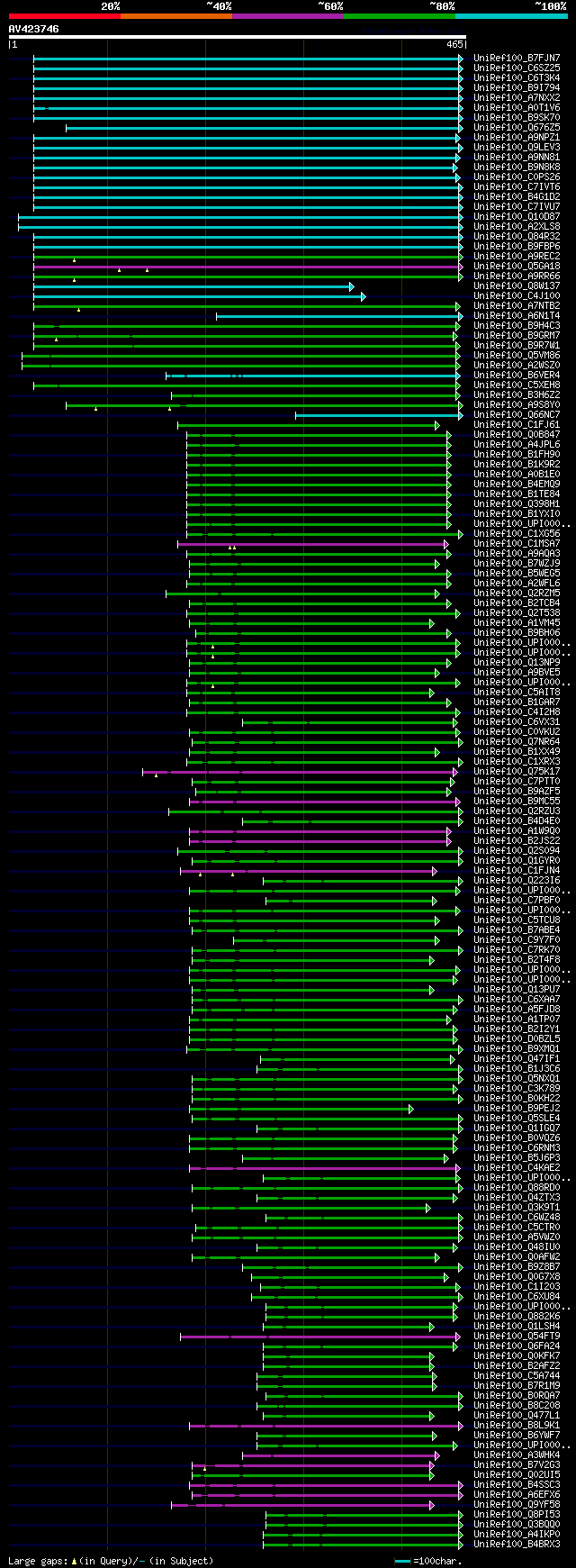Select the UniRef100_Q0B847 label
The height and width of the screenshot is (1568, 576).
(x=517, y=434)
